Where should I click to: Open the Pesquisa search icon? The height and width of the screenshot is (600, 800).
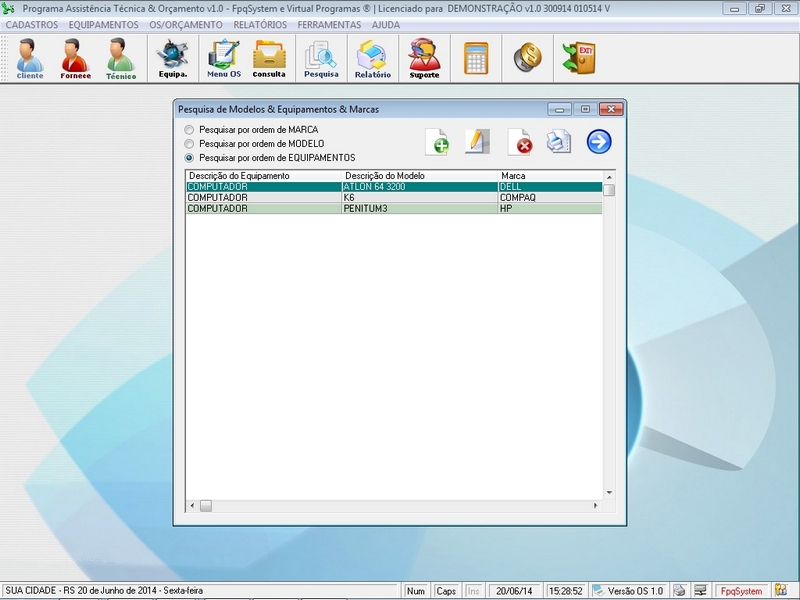[321, 58]
